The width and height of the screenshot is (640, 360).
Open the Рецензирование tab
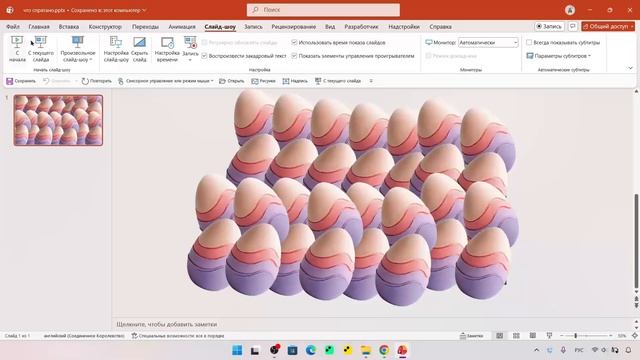293,27
